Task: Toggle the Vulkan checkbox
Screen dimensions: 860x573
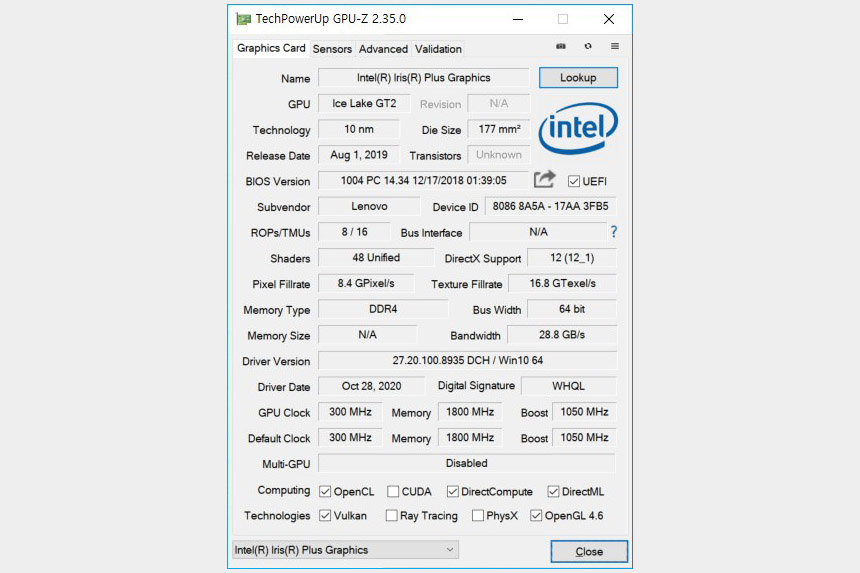Action: pyautogui.click(x=325, y=516)
